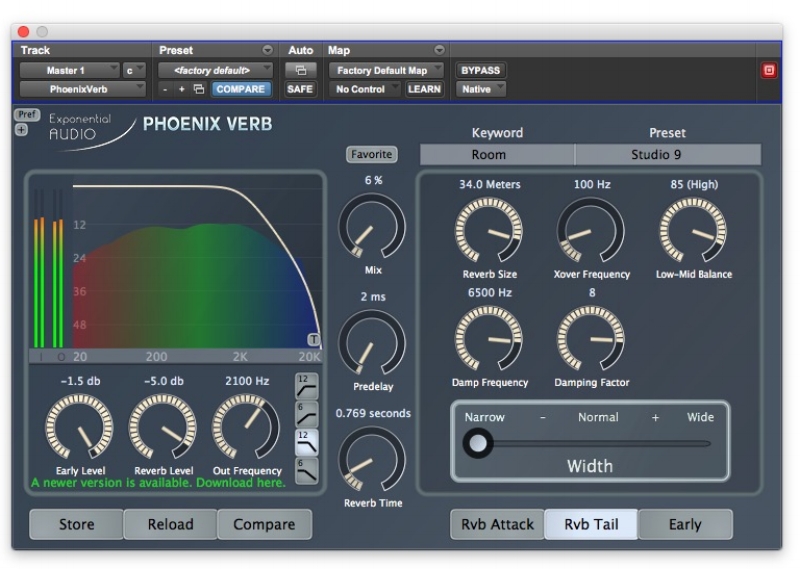Select the previous preset with the minus button
Image resolution: width=800 pixels, height=569 pixels.
click(165, 89)
